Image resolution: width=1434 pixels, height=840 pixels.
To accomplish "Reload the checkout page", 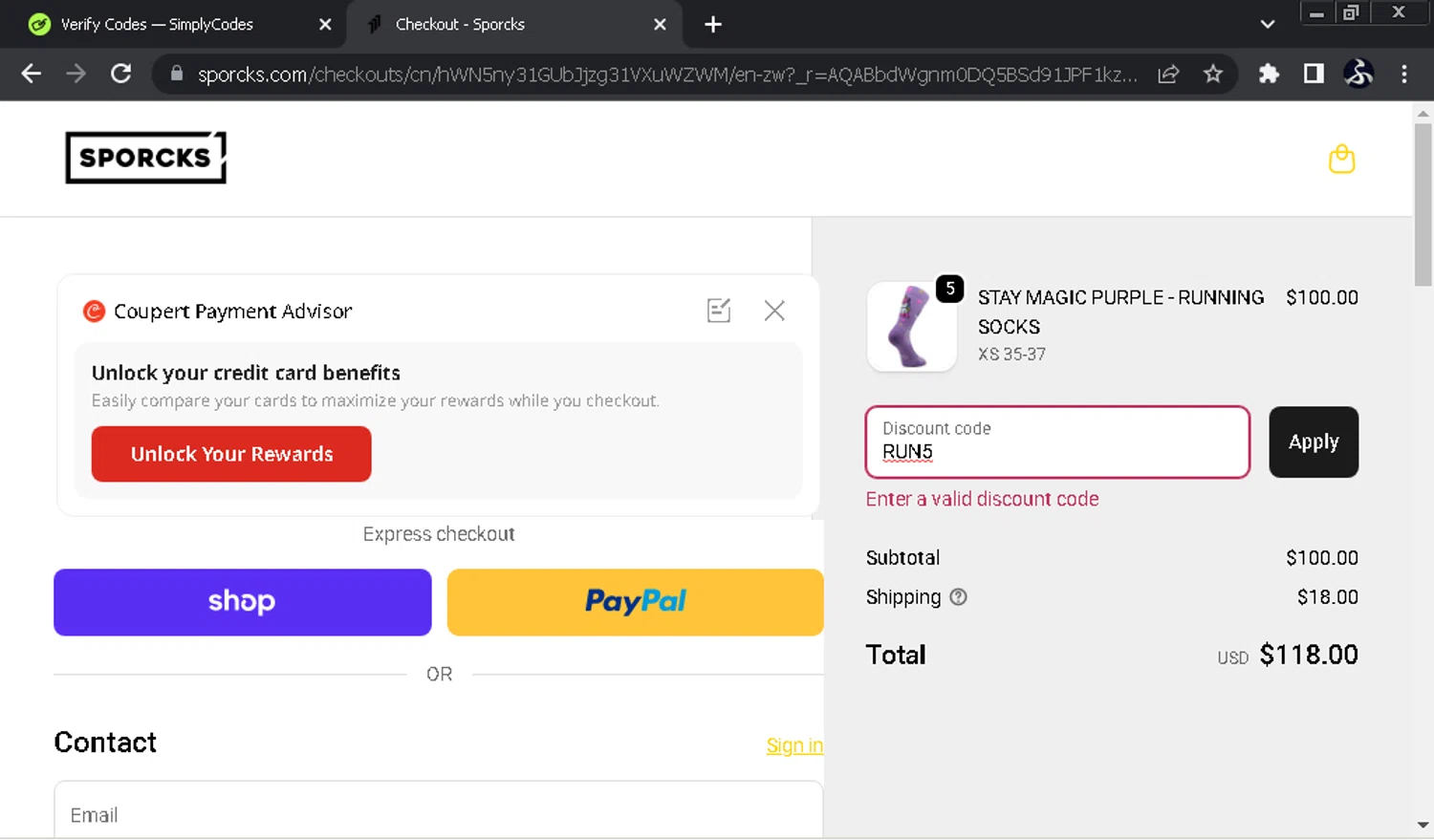I will (120, 74).
